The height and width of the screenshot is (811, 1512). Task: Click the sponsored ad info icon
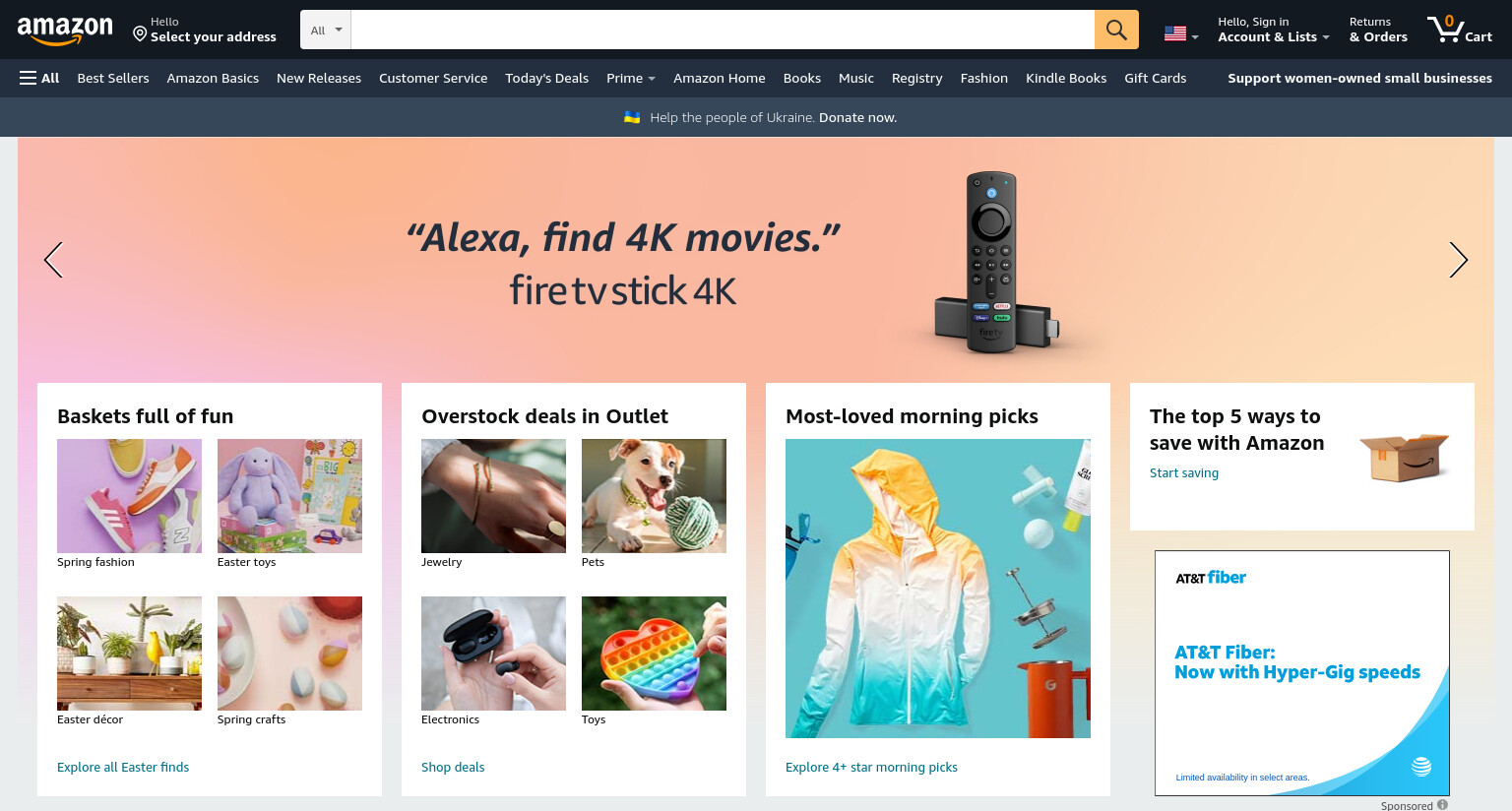pyautogui.click(x=1442, y=804)
